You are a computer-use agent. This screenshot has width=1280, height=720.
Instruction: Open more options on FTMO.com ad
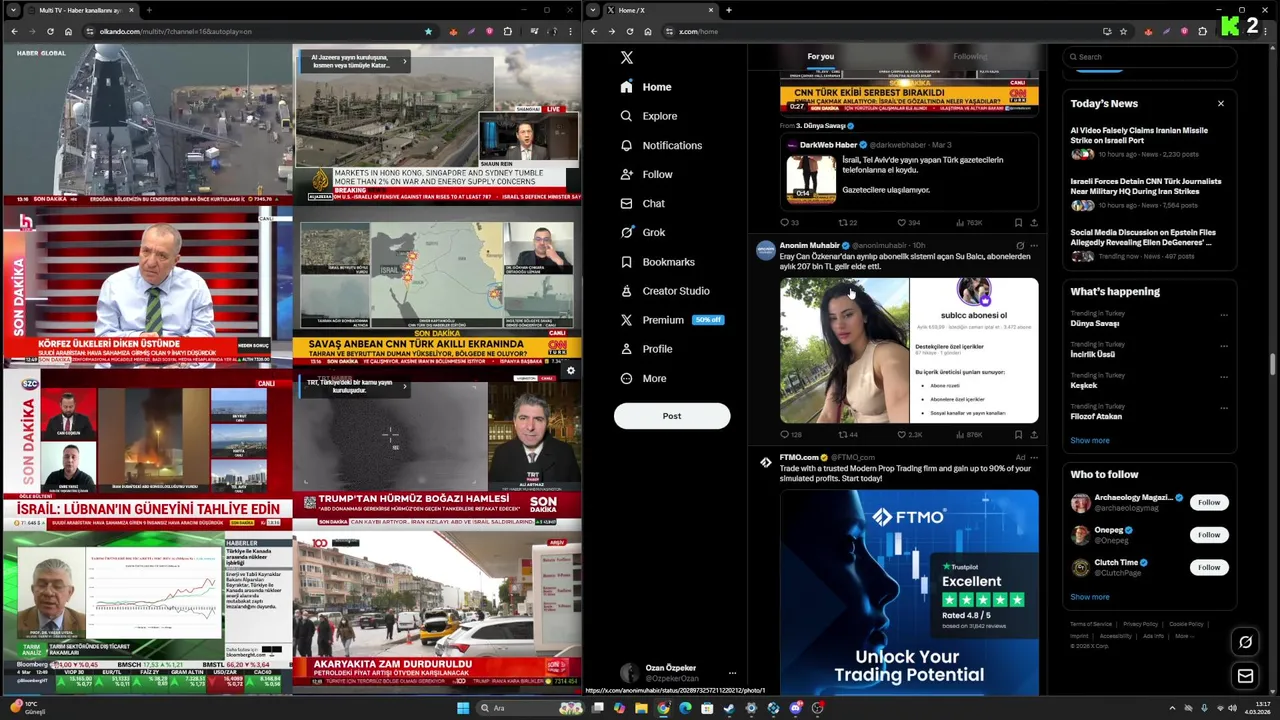1034,458
